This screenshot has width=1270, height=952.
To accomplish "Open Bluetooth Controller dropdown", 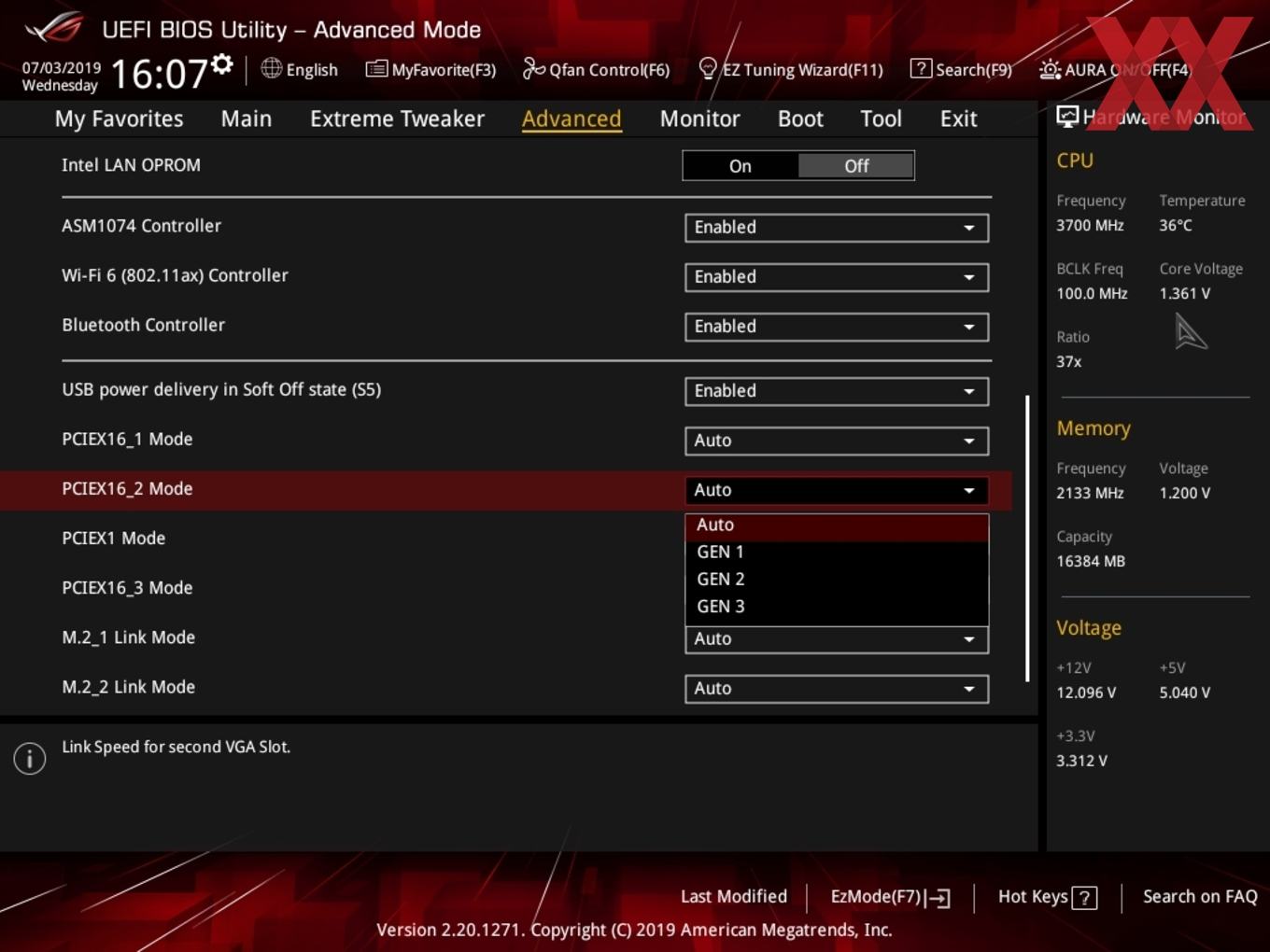I will [837, 326].
